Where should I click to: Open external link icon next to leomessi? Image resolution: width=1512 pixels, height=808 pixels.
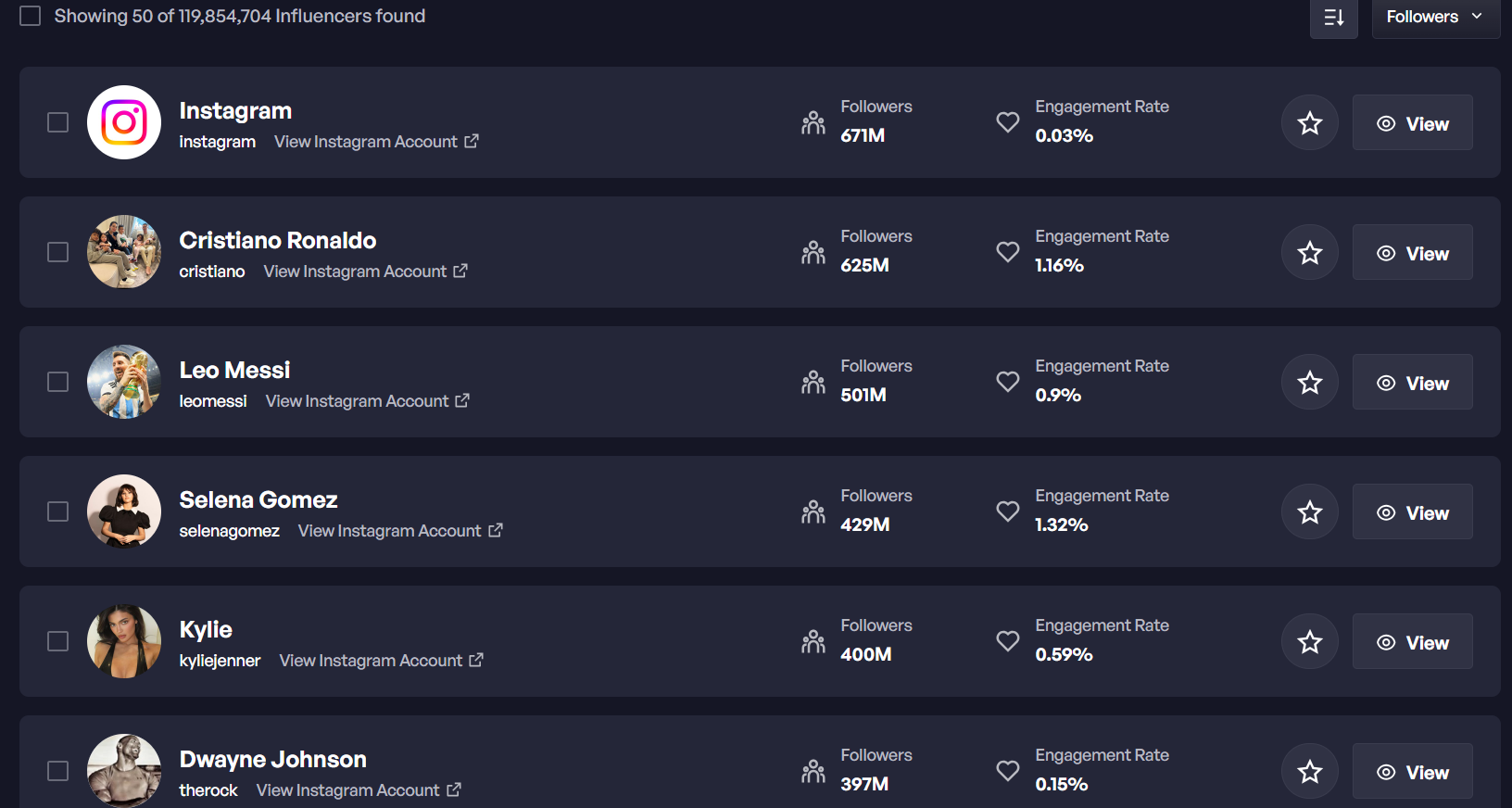[x=462, y=400]
